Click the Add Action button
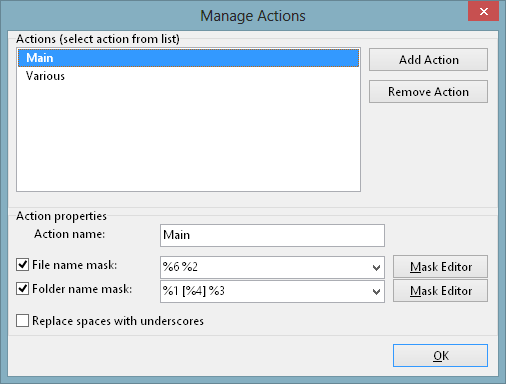The width and height of the screenshot is (506, 384). click(428, 60)
